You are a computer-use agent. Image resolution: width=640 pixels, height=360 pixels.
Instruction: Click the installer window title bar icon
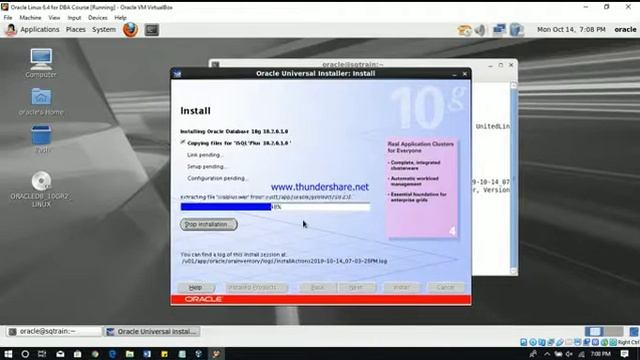pos(177,74)
